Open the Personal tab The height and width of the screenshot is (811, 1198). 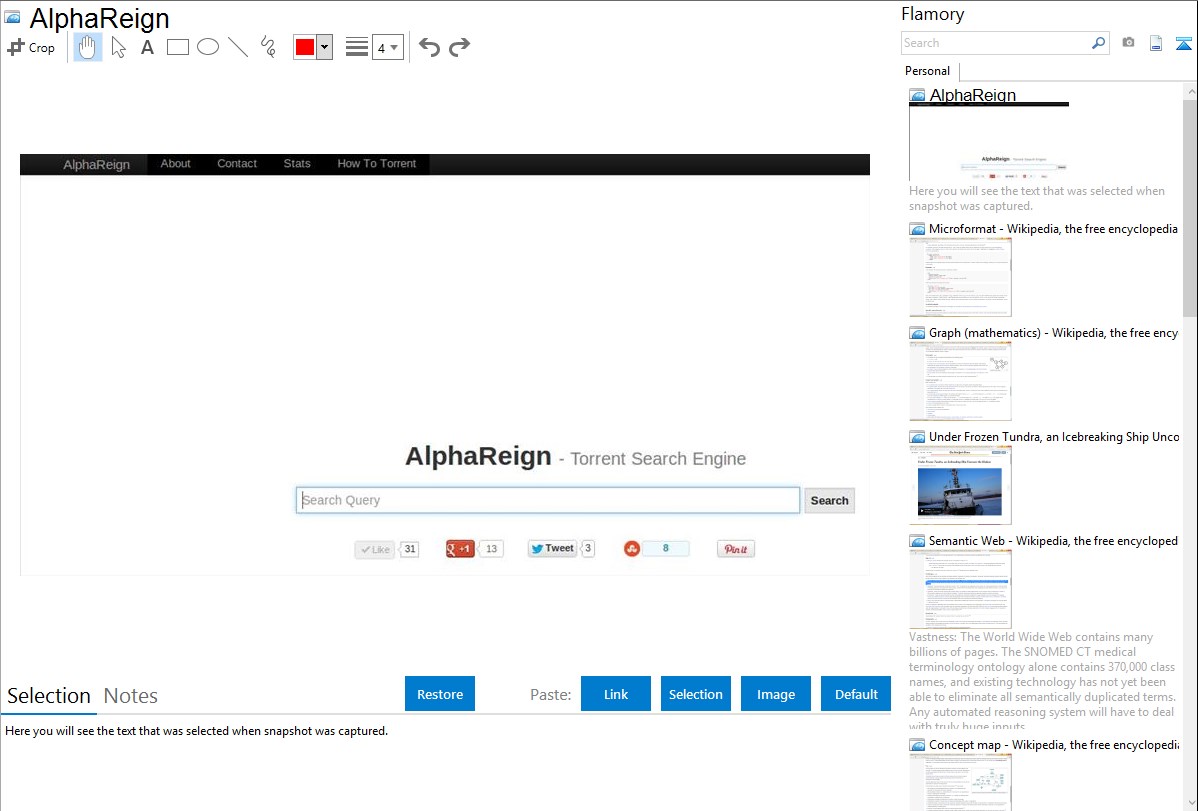pos(928,71)
